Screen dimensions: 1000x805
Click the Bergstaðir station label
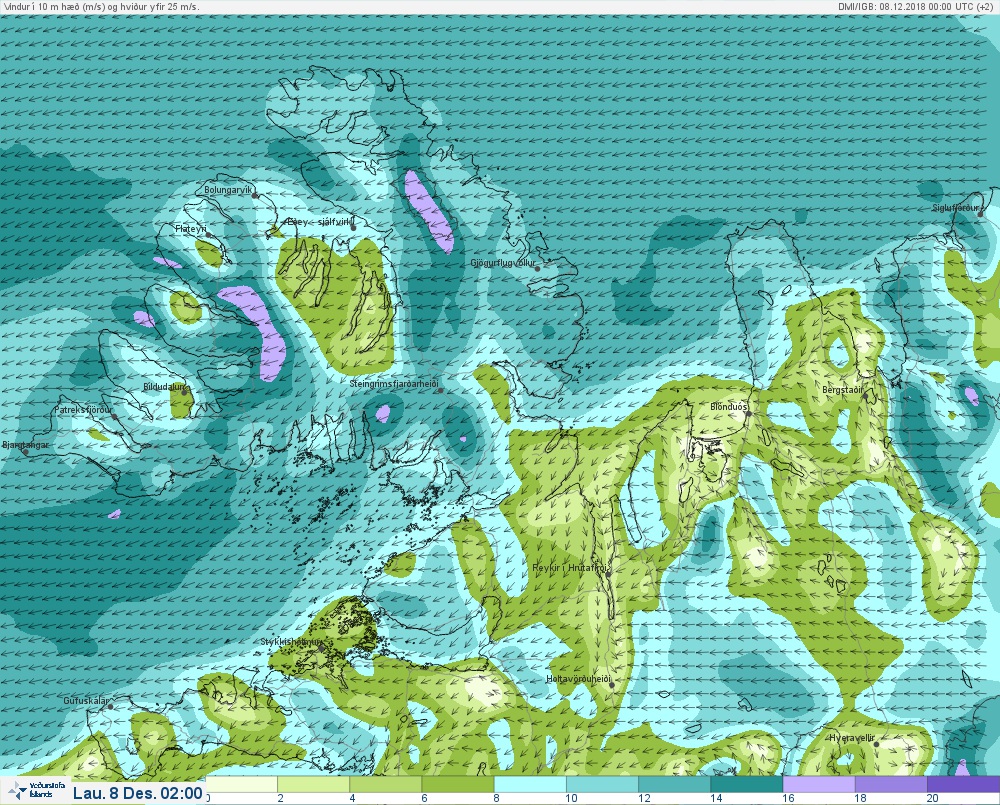pyautogui.click(x=842, y=389)
